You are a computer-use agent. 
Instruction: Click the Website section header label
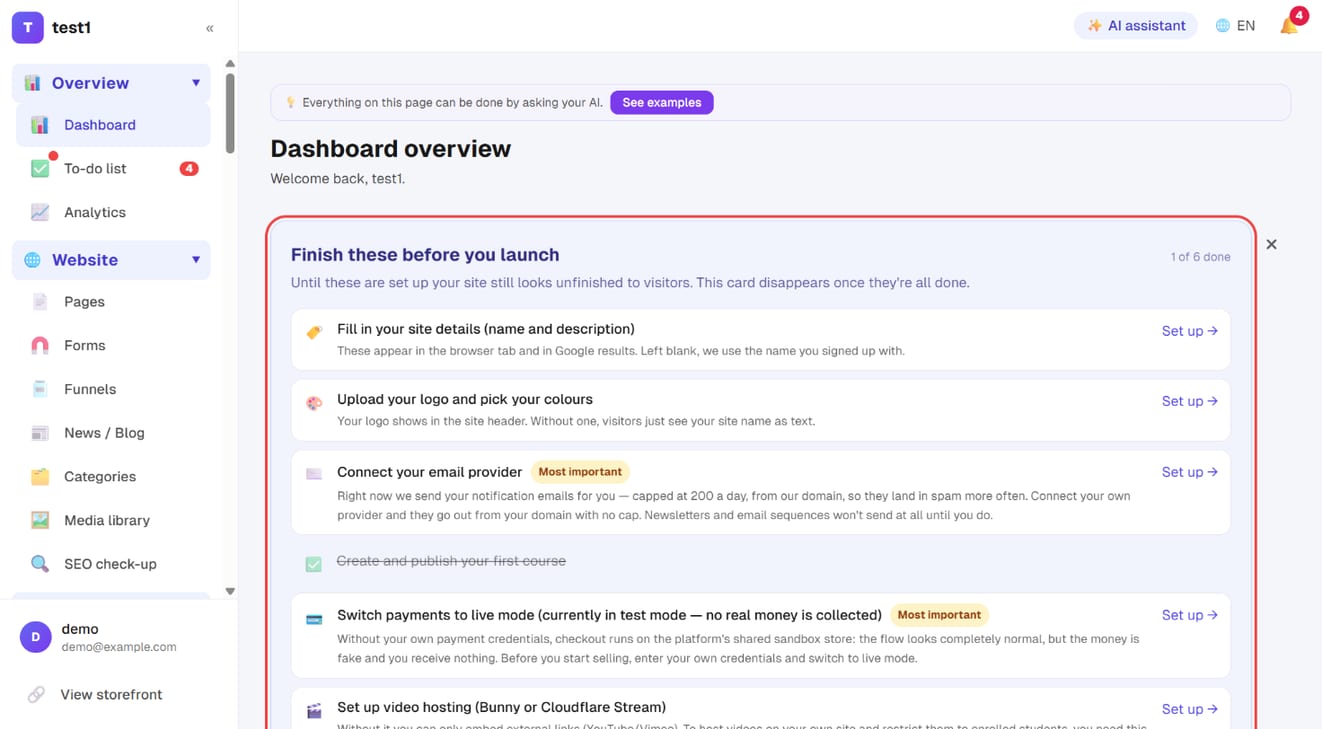tap(85, 260)
